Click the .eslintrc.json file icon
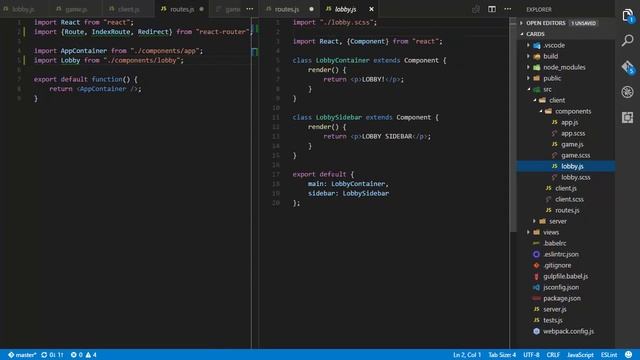640x360 pixels. point(536,254)
